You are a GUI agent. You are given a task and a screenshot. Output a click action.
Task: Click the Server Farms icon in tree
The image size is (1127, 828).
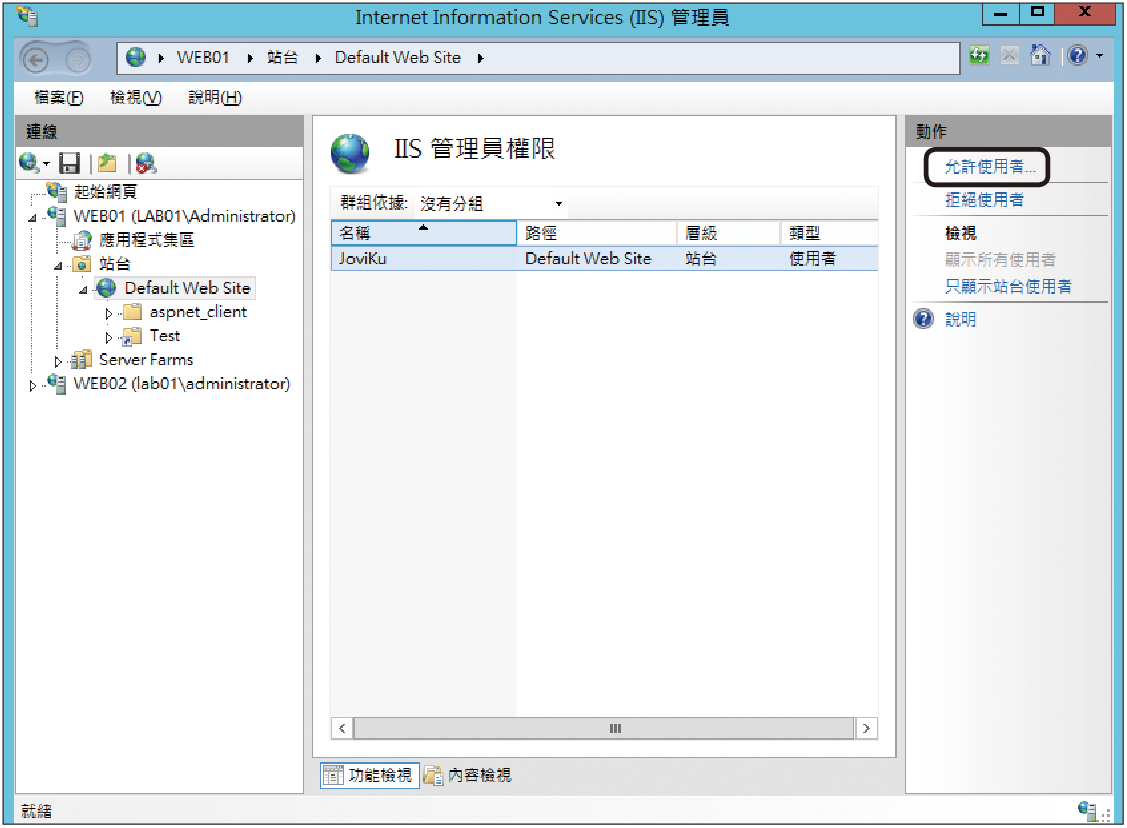pos(81,359)
